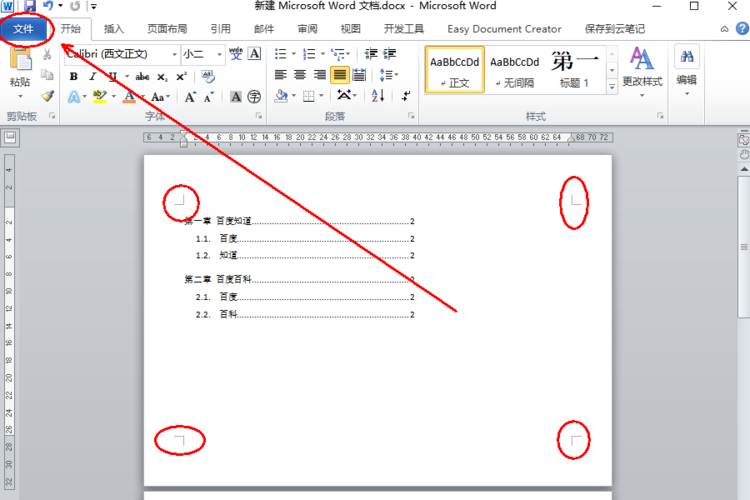Expand the Customize Quick Access Toolbar arrow
Viewport: 750px width, 500px height.
pyautogui.click(x=94, y=6)
